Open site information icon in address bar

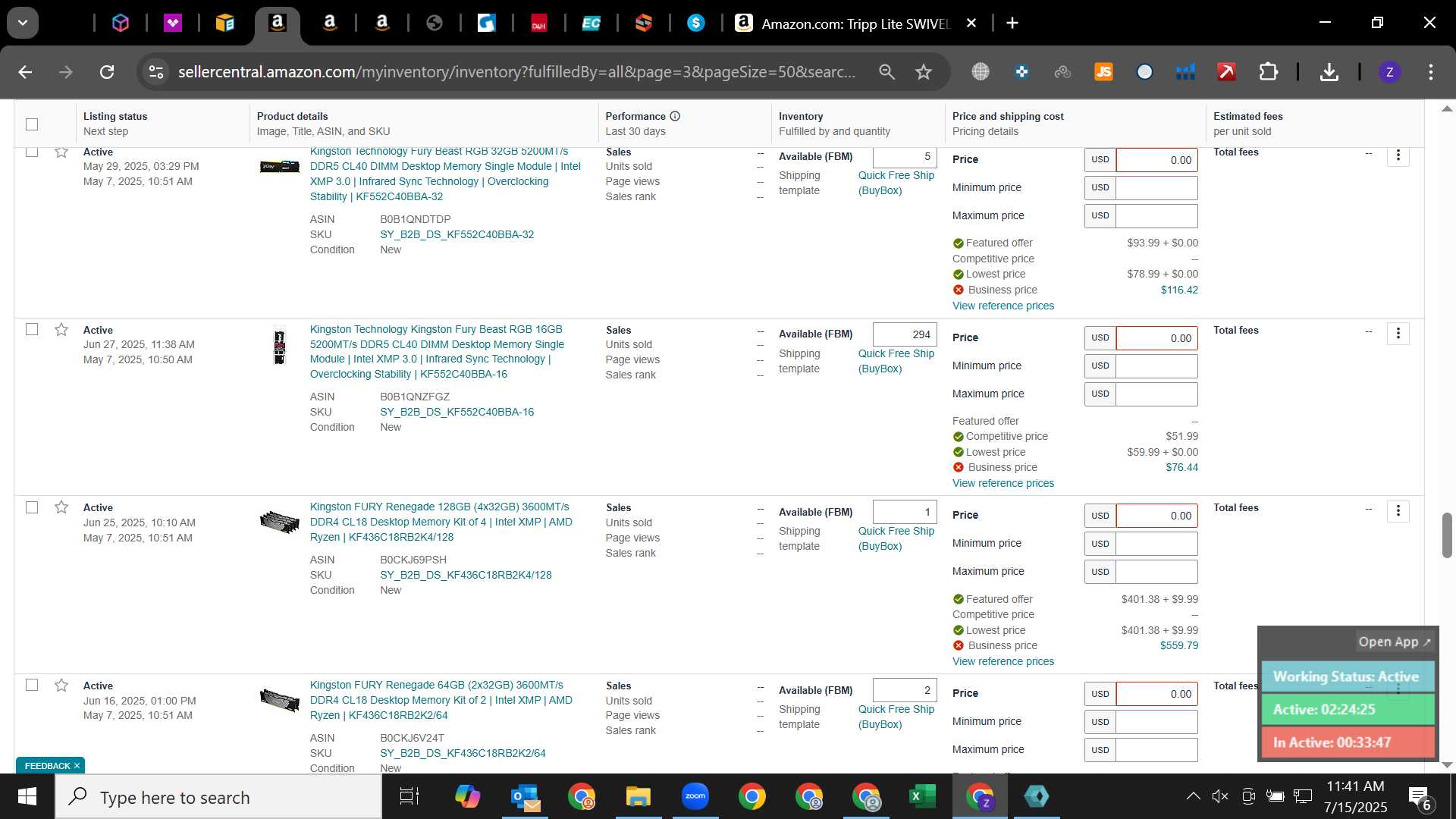pyautogui.click(x=156, y=72)
